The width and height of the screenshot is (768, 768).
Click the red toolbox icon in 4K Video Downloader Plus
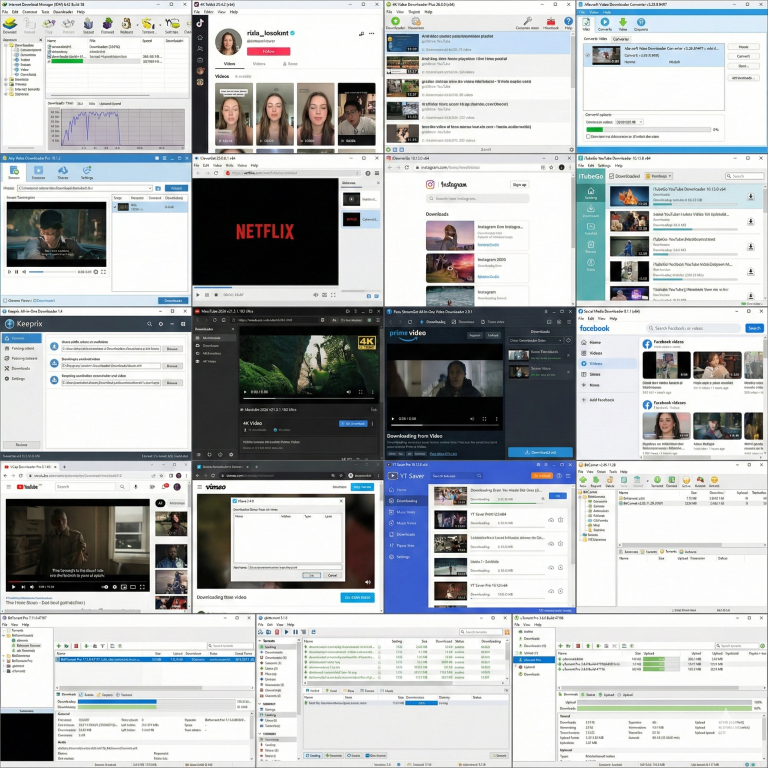tap(551, 22)
